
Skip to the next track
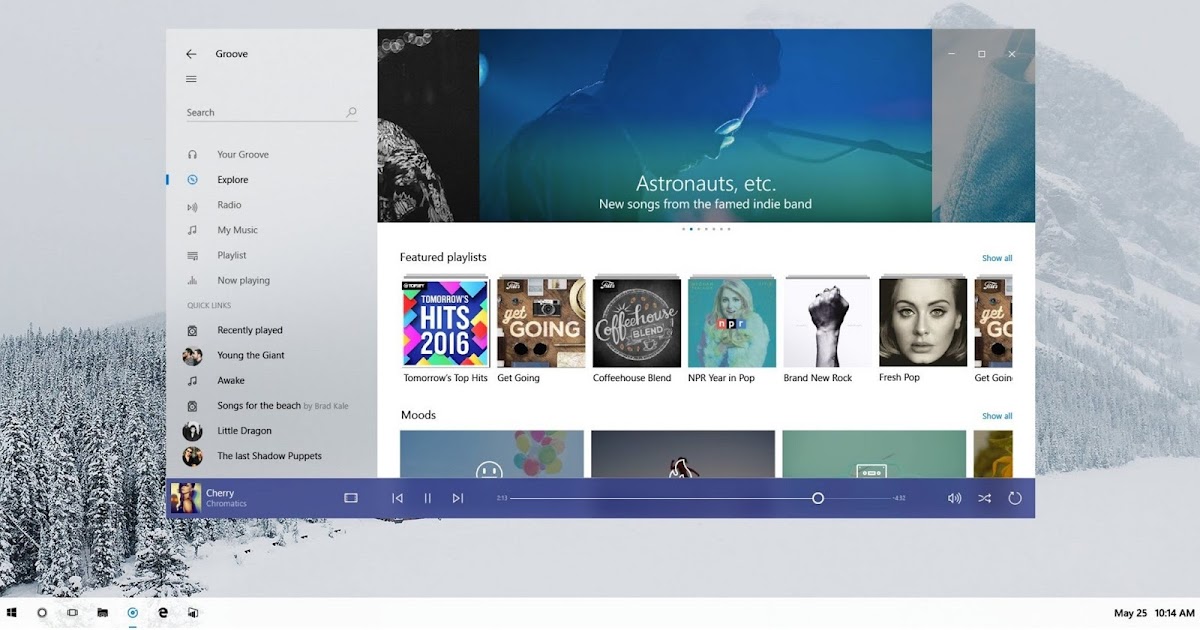coord(458,497)
